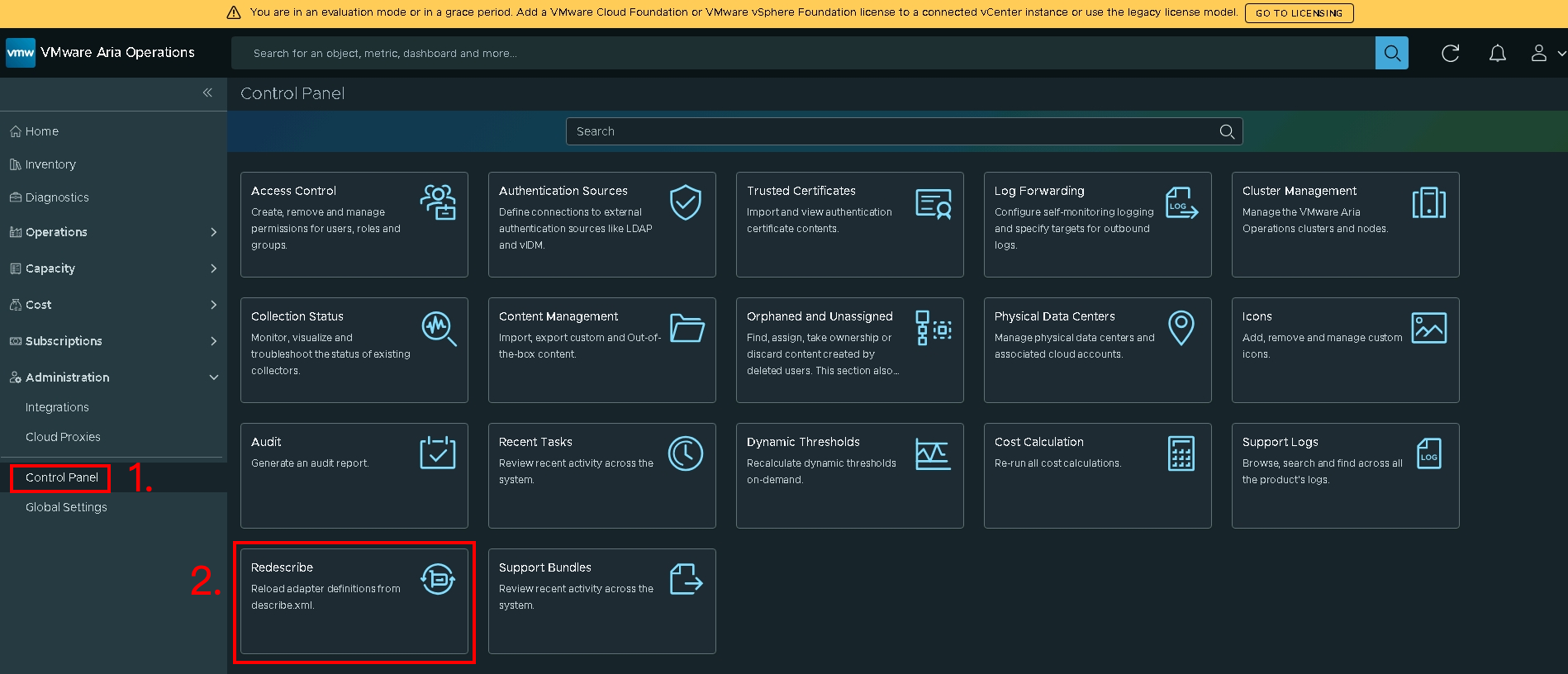Image resolution: width=1568 pixels, height=674 pixels.
Task: Open the Redescribe card title
Action: pyautogui.click(x=282, y=567)
